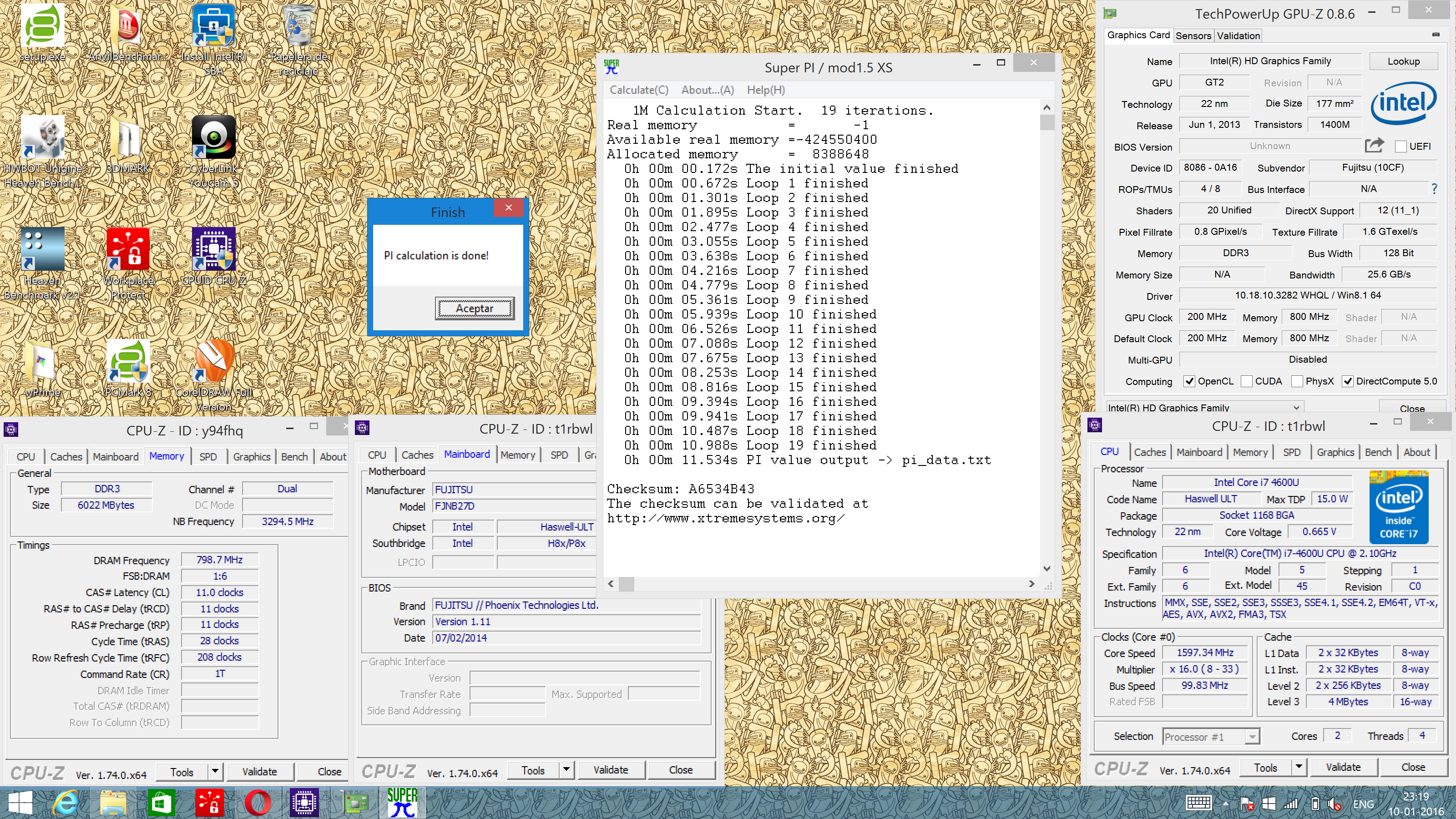
Task: Click ENG language indicator in tray
Action: coord(1363,804)
